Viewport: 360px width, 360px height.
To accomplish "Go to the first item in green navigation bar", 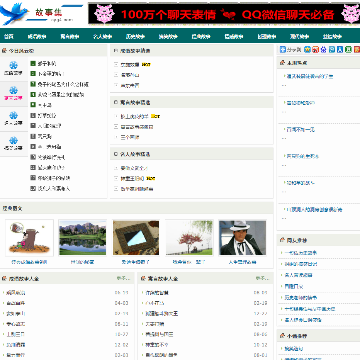I will (9, 36).
